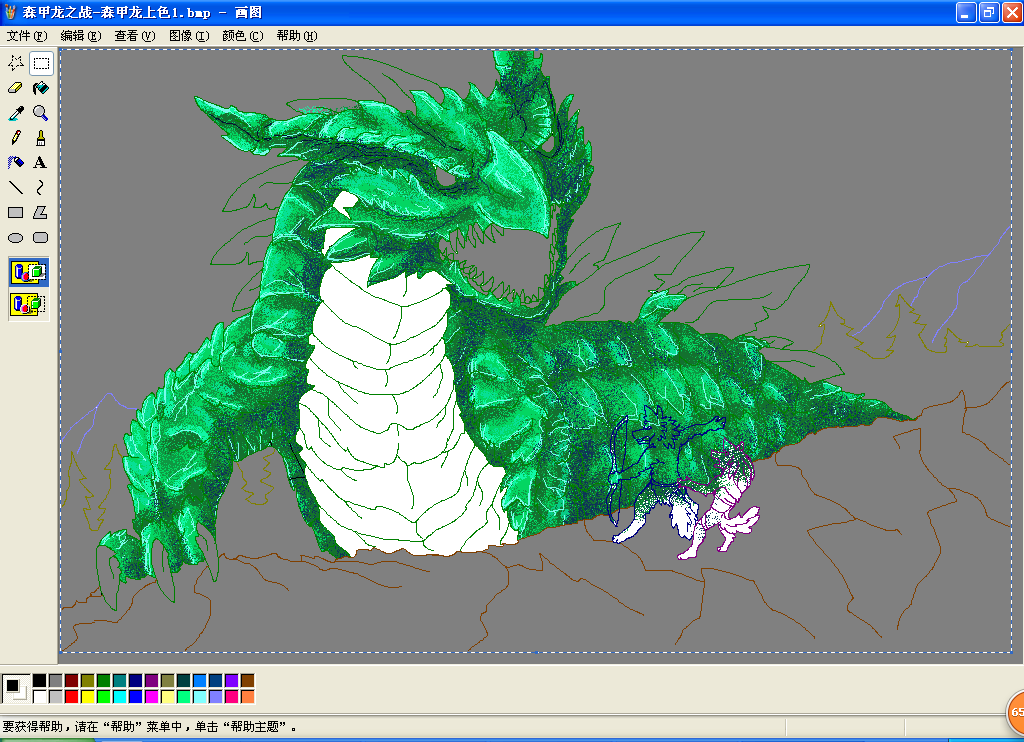Click the foreground/background color indicator box
Viewport: 1024px width, 742px height.
click(16, 688)
